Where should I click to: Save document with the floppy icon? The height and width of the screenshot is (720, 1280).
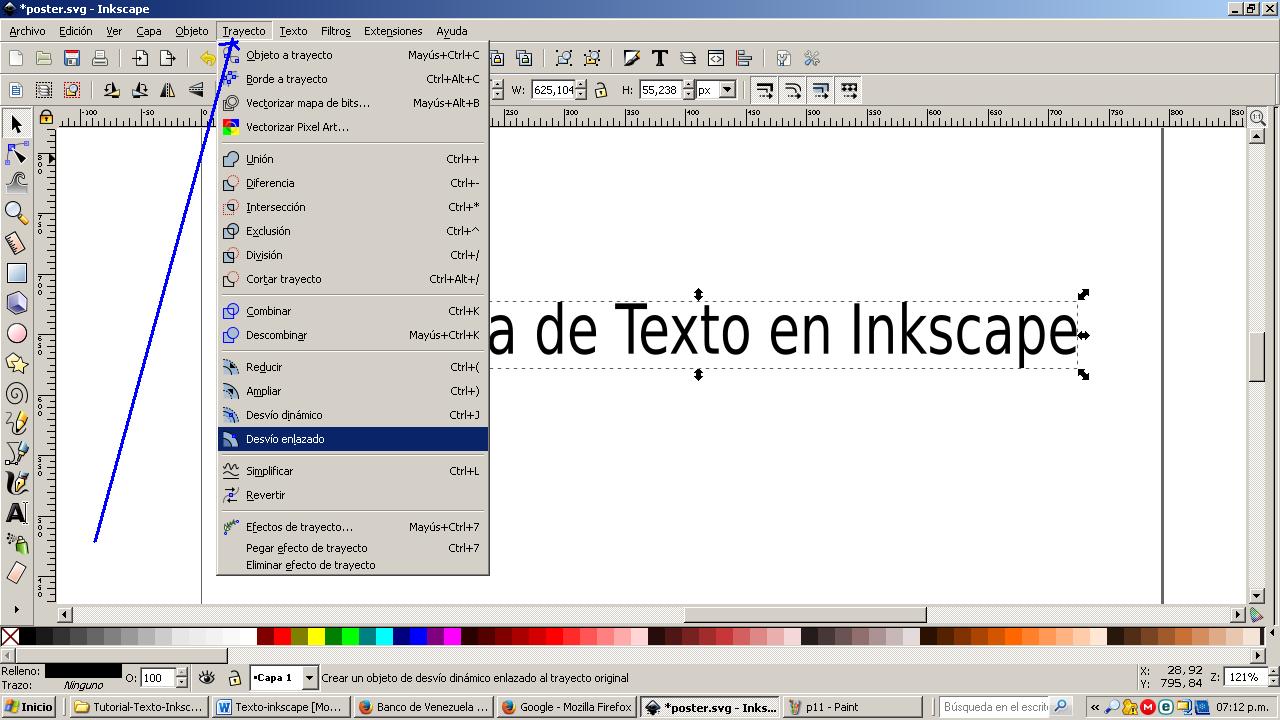72,58
